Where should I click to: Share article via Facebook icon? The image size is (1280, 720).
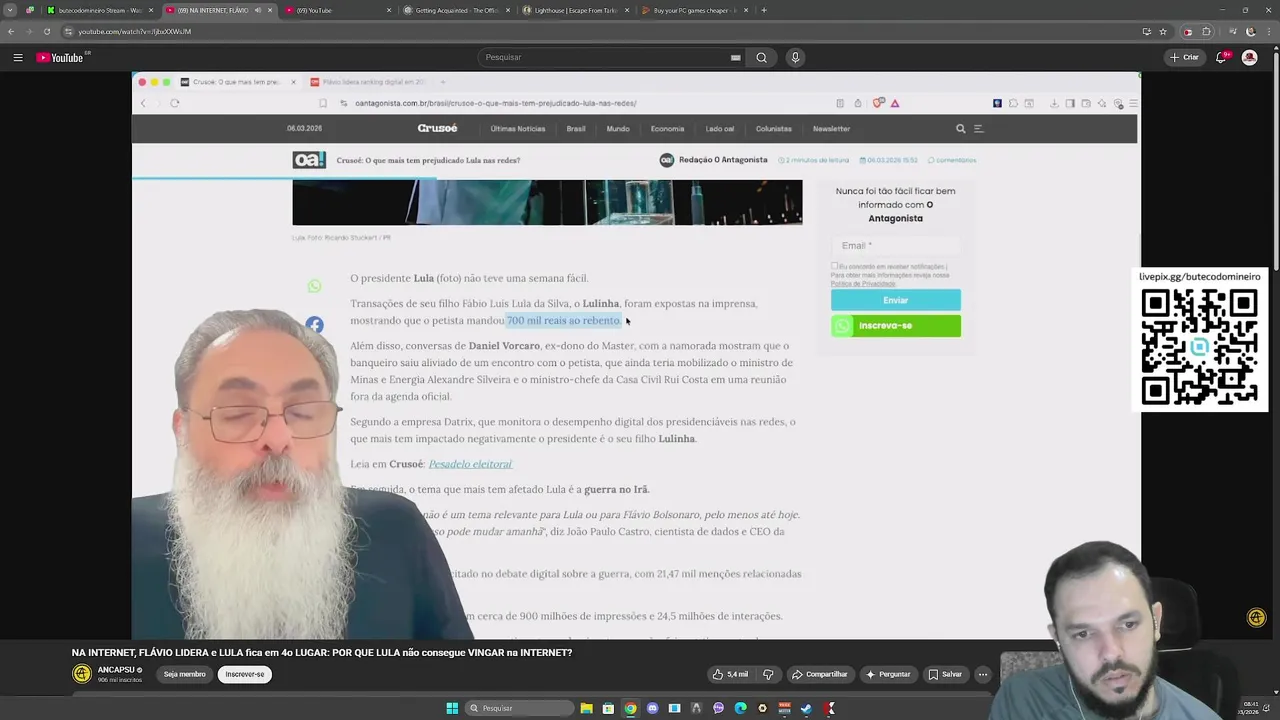point(314,325)
